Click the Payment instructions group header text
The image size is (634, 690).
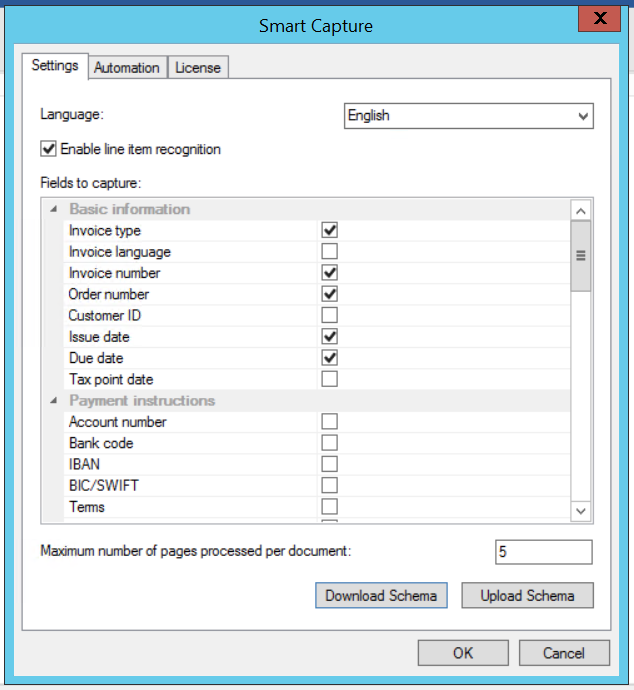click(142, 400)
